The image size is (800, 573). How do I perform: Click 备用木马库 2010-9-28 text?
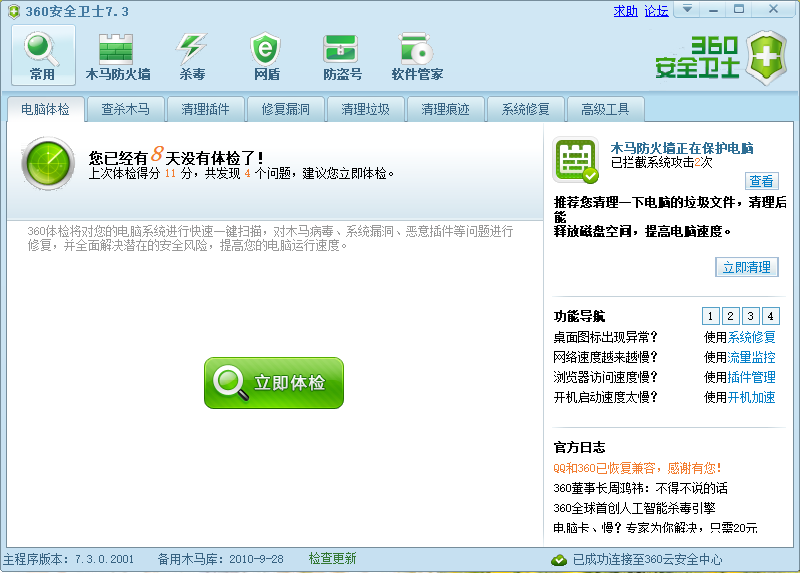pos(220,559)
